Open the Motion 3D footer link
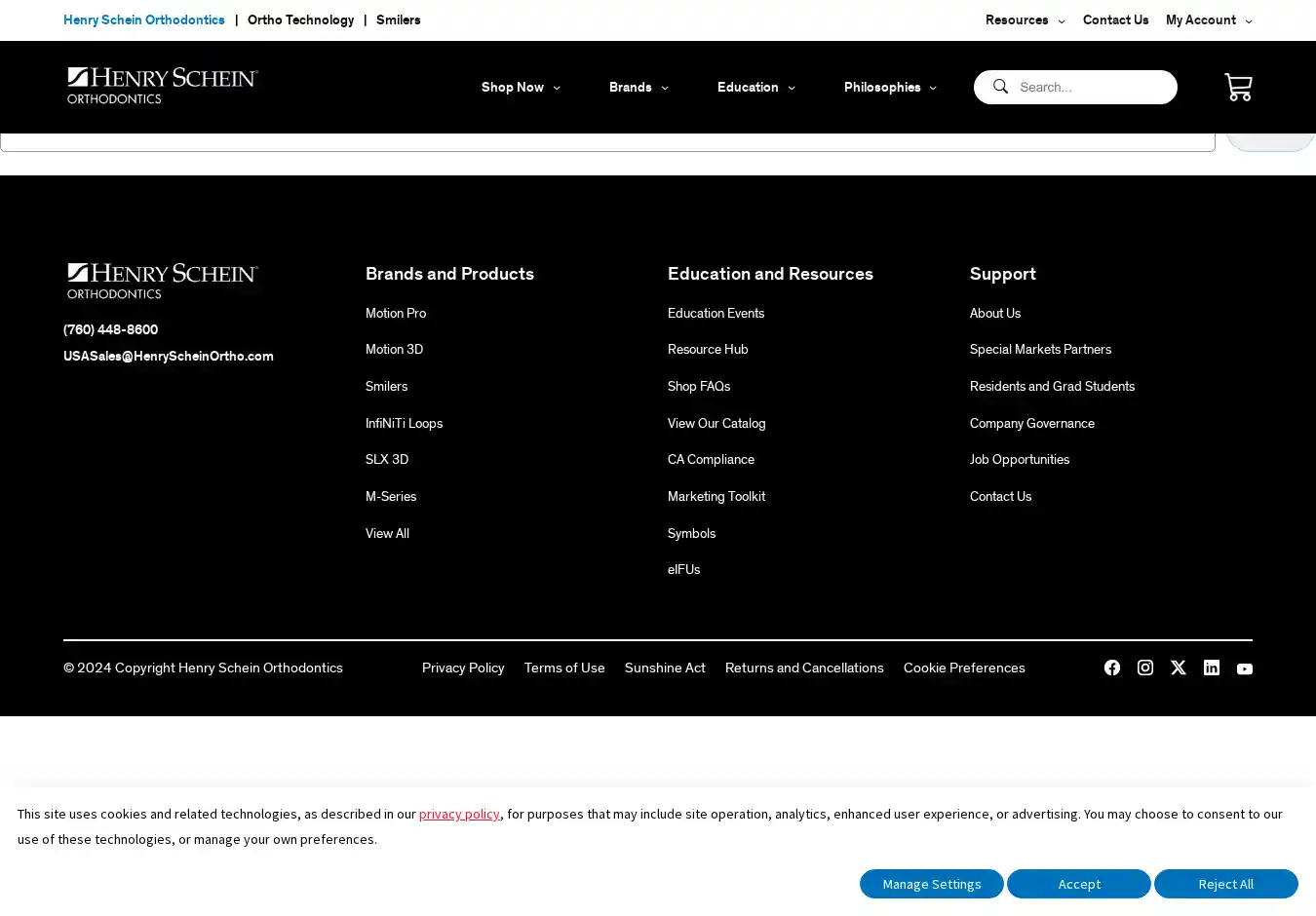1316x916 pixels. (394, 349)
